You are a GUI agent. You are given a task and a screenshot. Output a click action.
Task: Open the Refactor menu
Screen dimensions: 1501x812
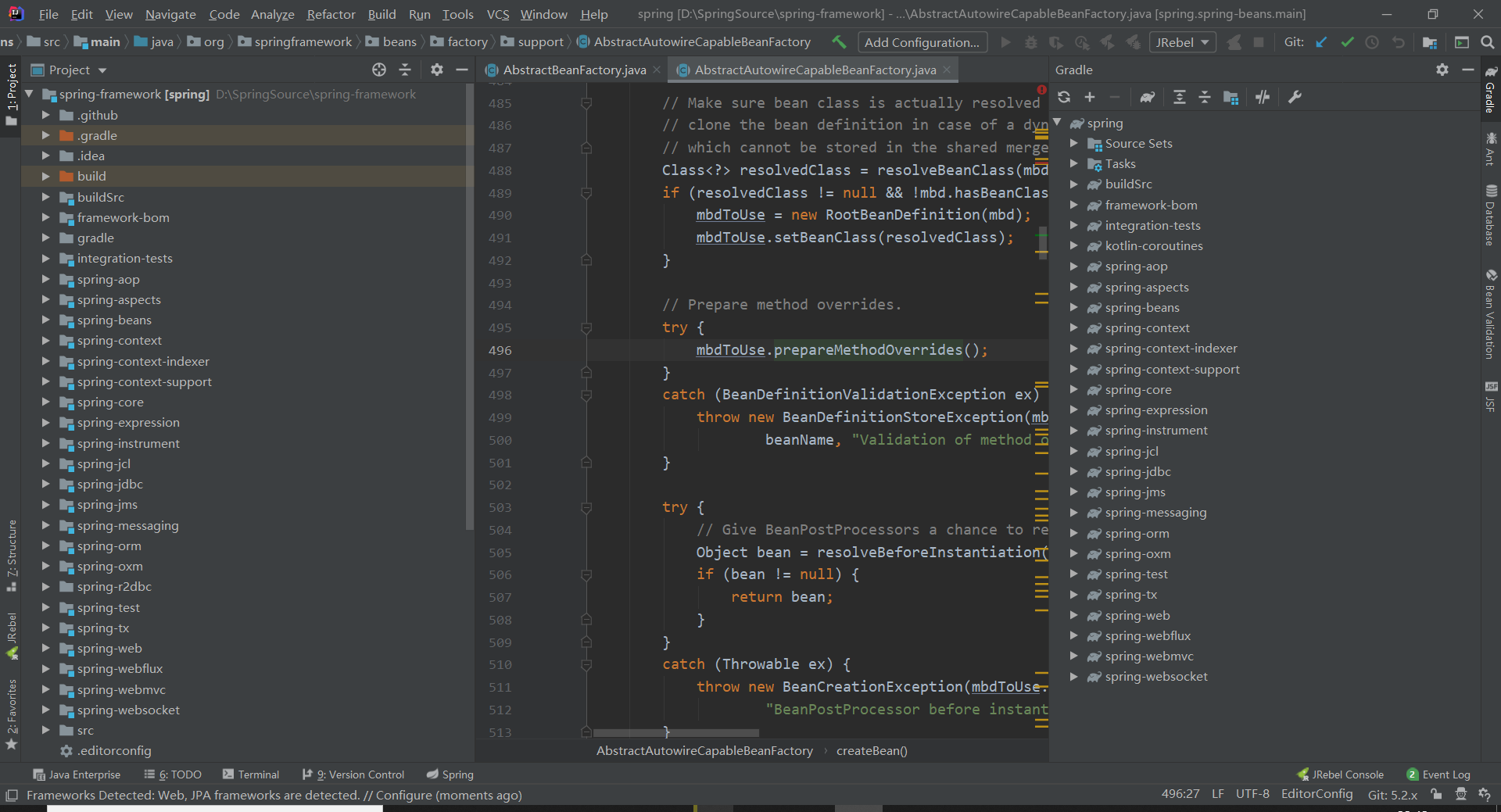click(x=331, y=14)
